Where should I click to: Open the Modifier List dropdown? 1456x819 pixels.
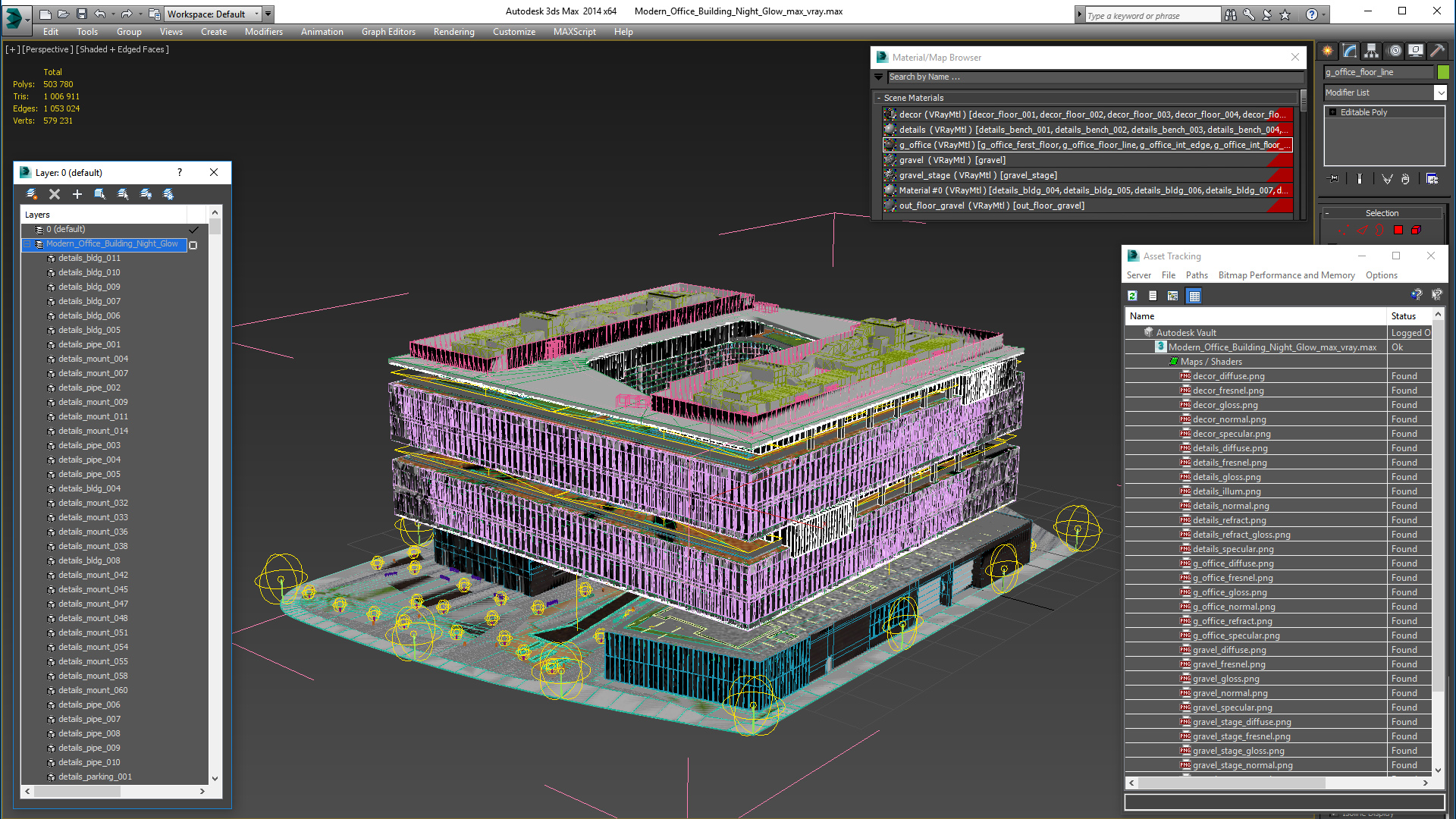[1440, 93]
